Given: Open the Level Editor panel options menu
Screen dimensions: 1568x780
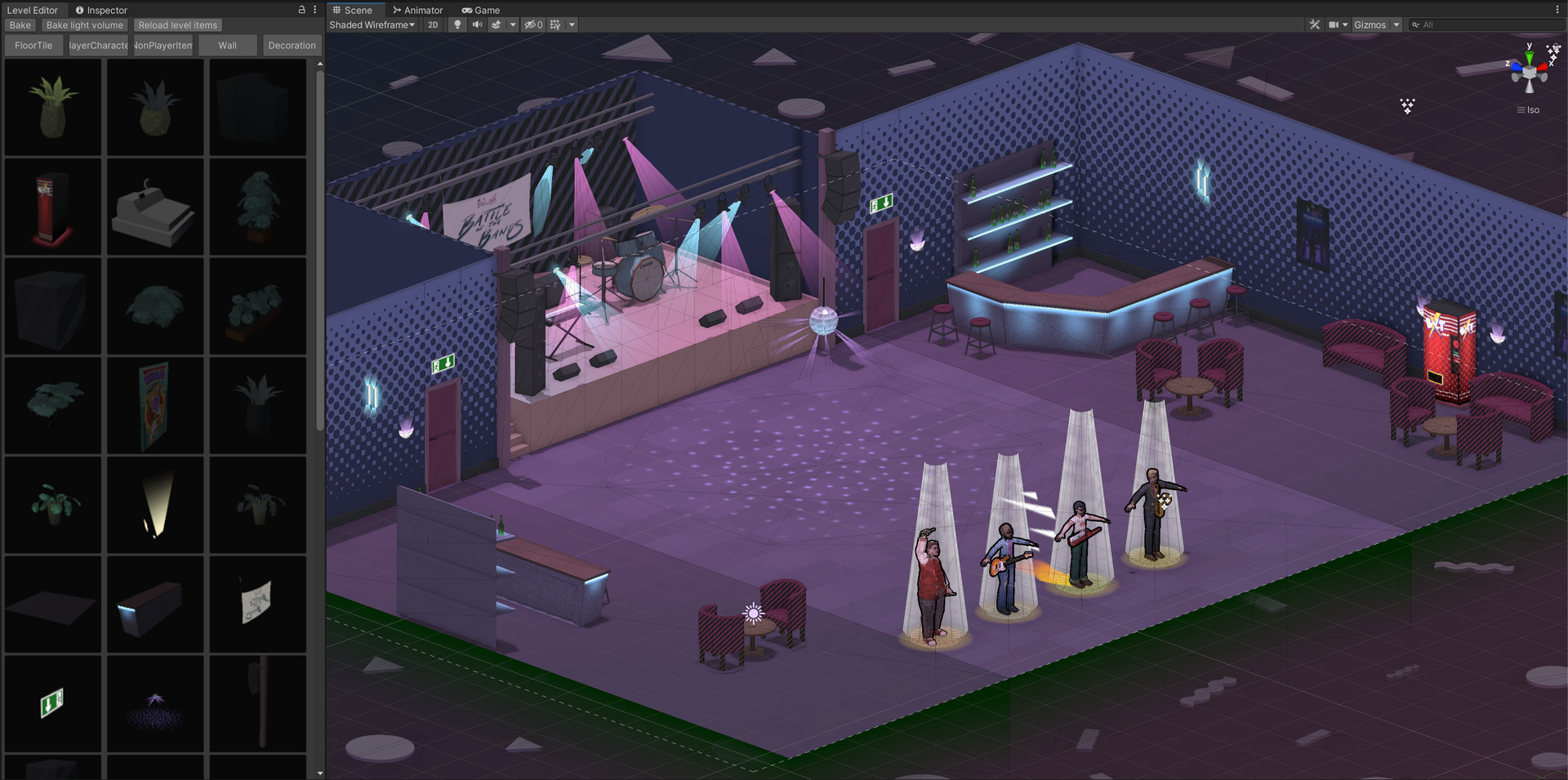Looking at the screenshot, I should (315, 10).
